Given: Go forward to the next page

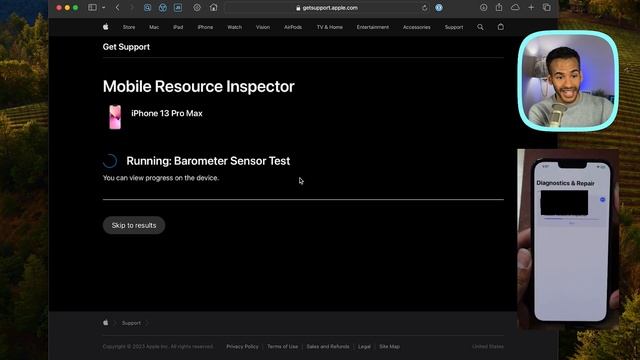Looking at the screenshot, I should click(131, 7).
